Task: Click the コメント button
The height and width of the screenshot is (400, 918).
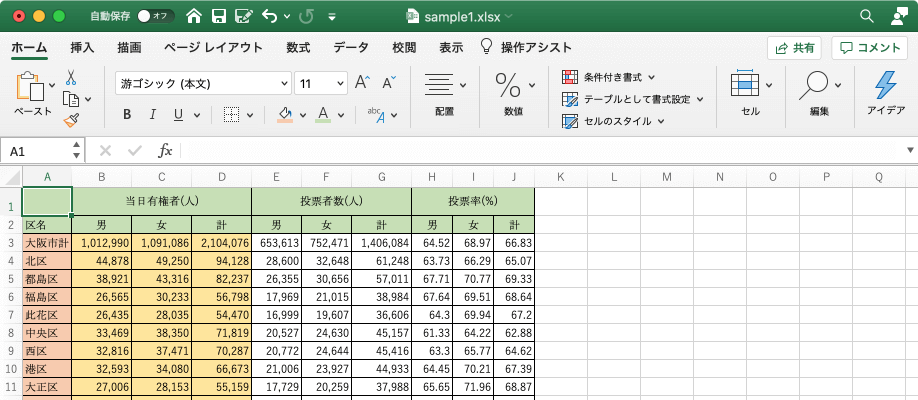Action: pyautogui.click(x=869, y=48)
